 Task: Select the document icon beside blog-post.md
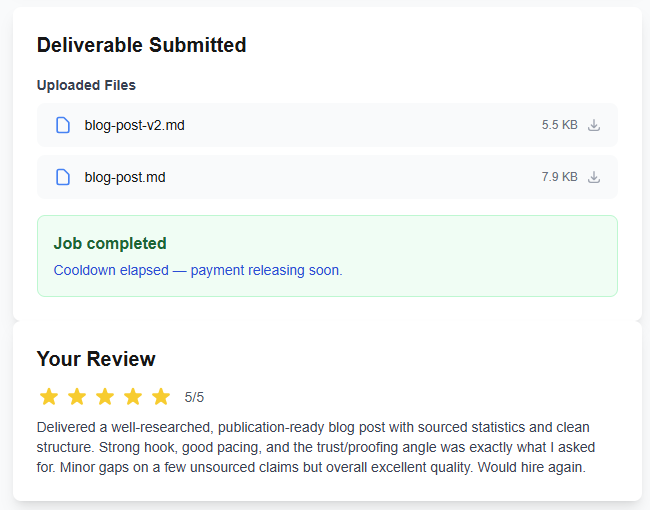(x=63, y=177)
